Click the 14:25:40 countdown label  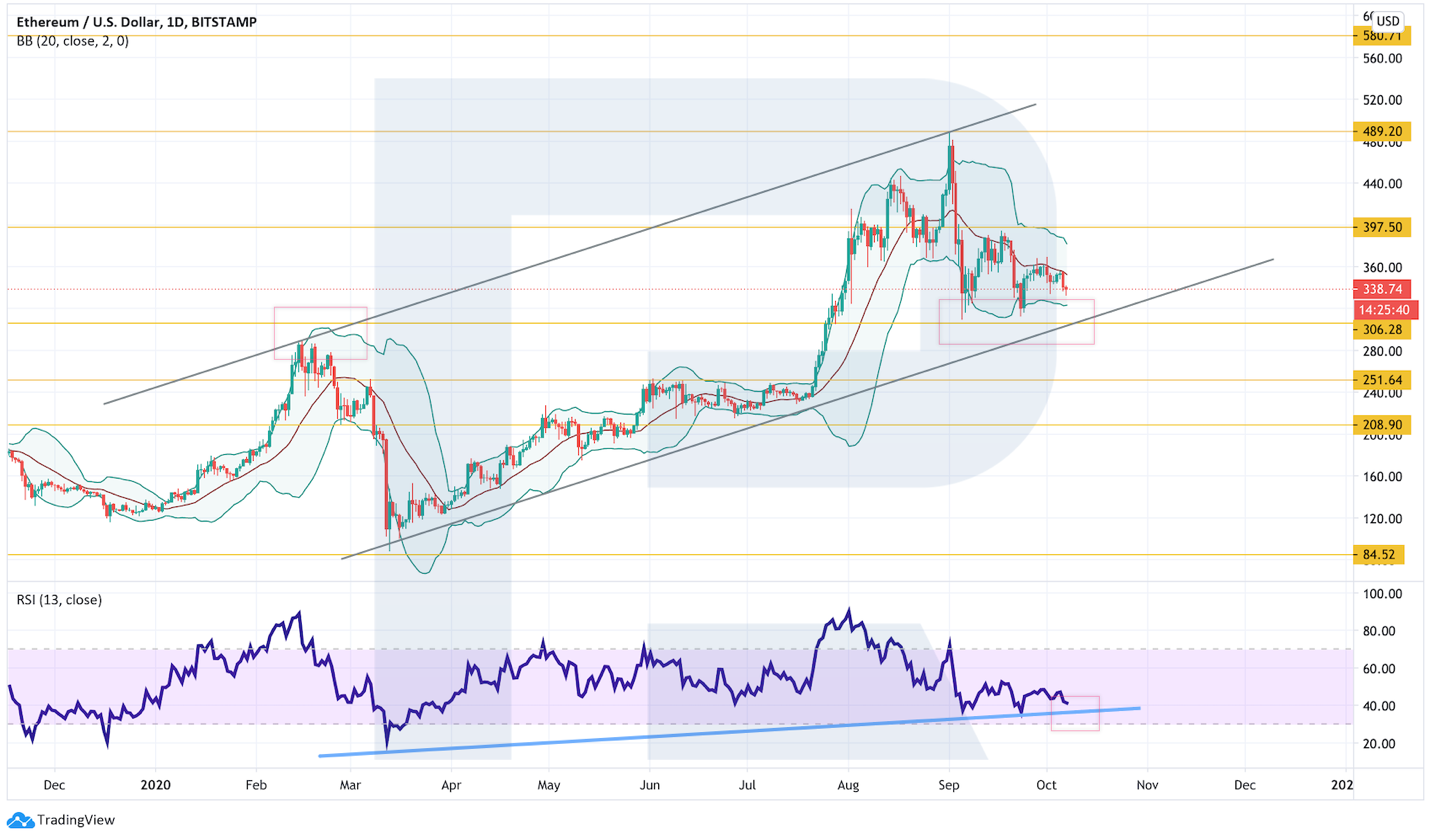pyautogui.click(x=1386, y=309)
